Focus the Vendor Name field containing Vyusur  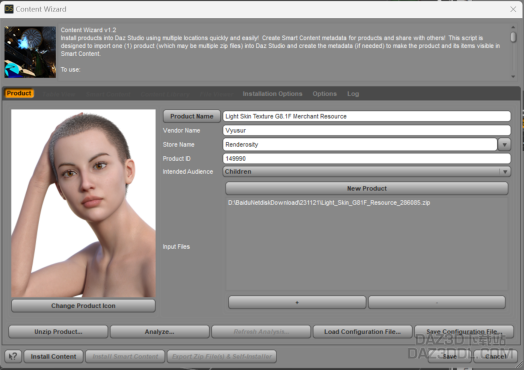367,130
